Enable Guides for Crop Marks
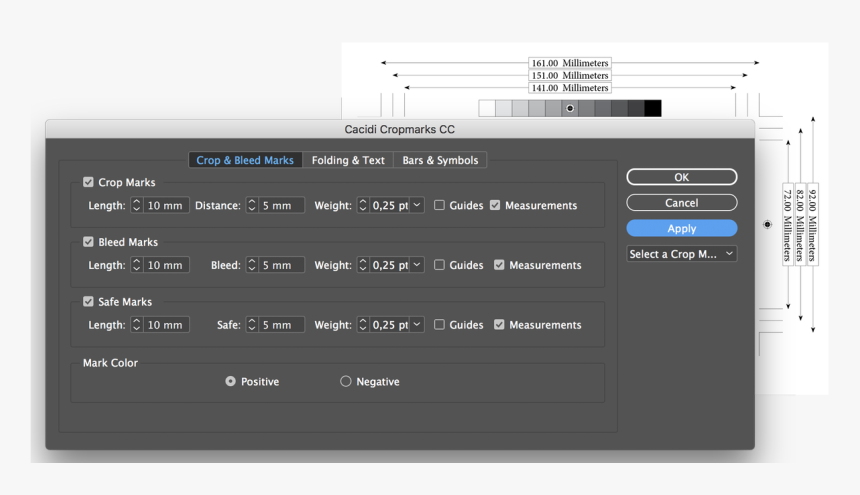 [x=439, y=205]
